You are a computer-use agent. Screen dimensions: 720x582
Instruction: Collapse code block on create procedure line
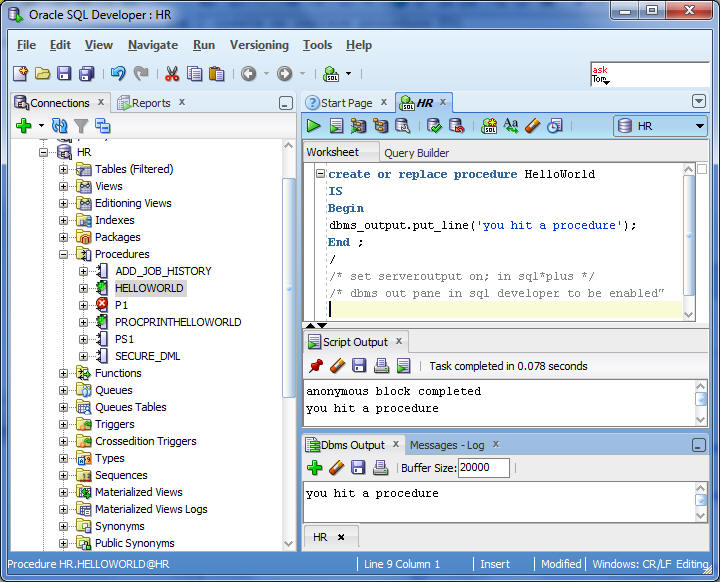[320, 174]
